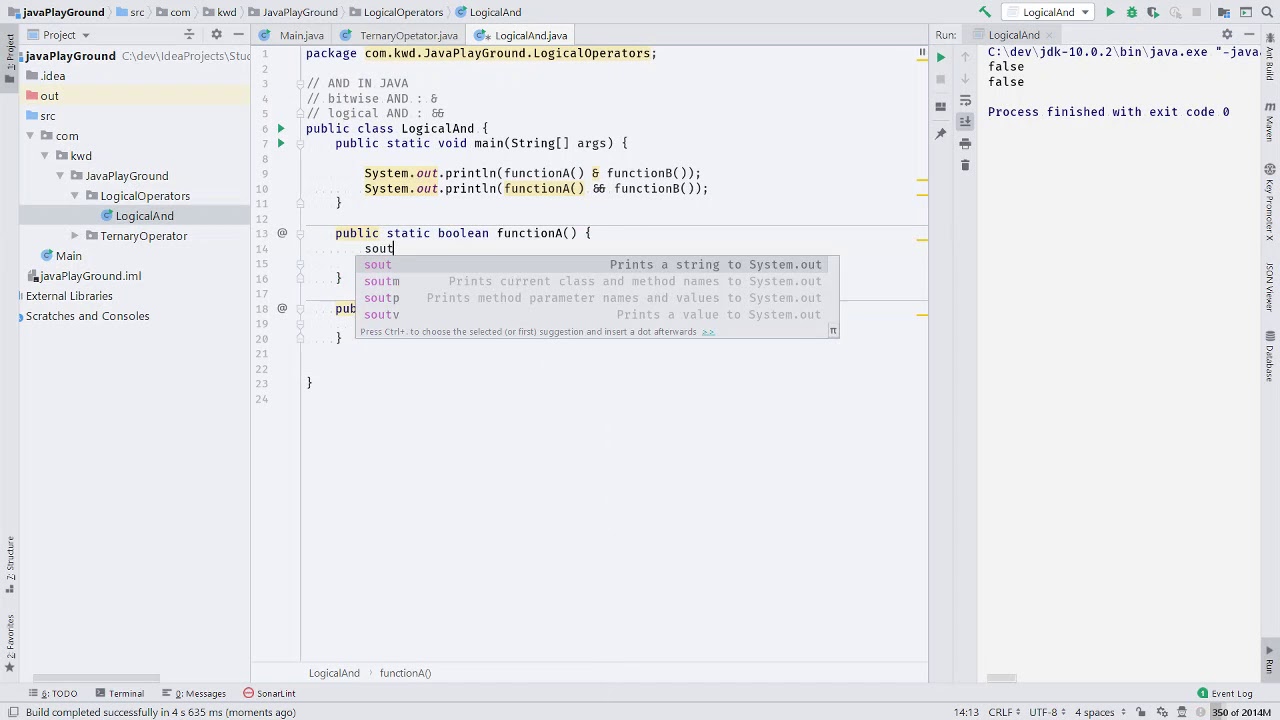
Task: Choose the soutv completion entry
Action: (597, 315)
